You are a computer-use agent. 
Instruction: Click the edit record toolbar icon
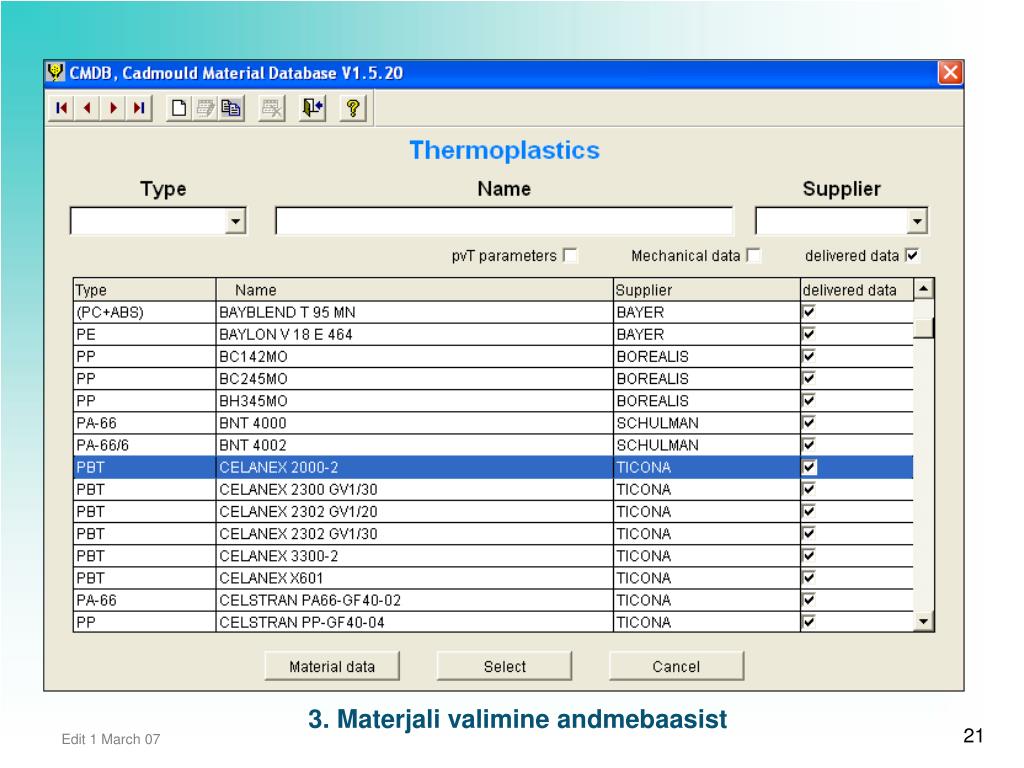click(205, 108)
